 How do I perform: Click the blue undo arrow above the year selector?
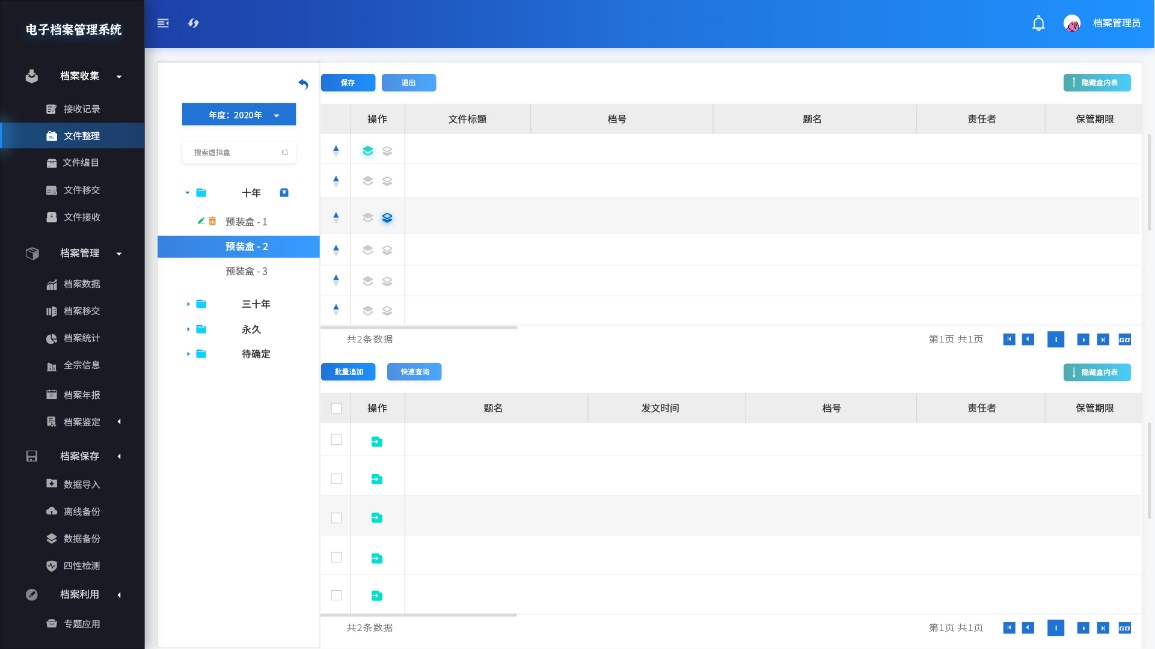(x=303, y=84)
